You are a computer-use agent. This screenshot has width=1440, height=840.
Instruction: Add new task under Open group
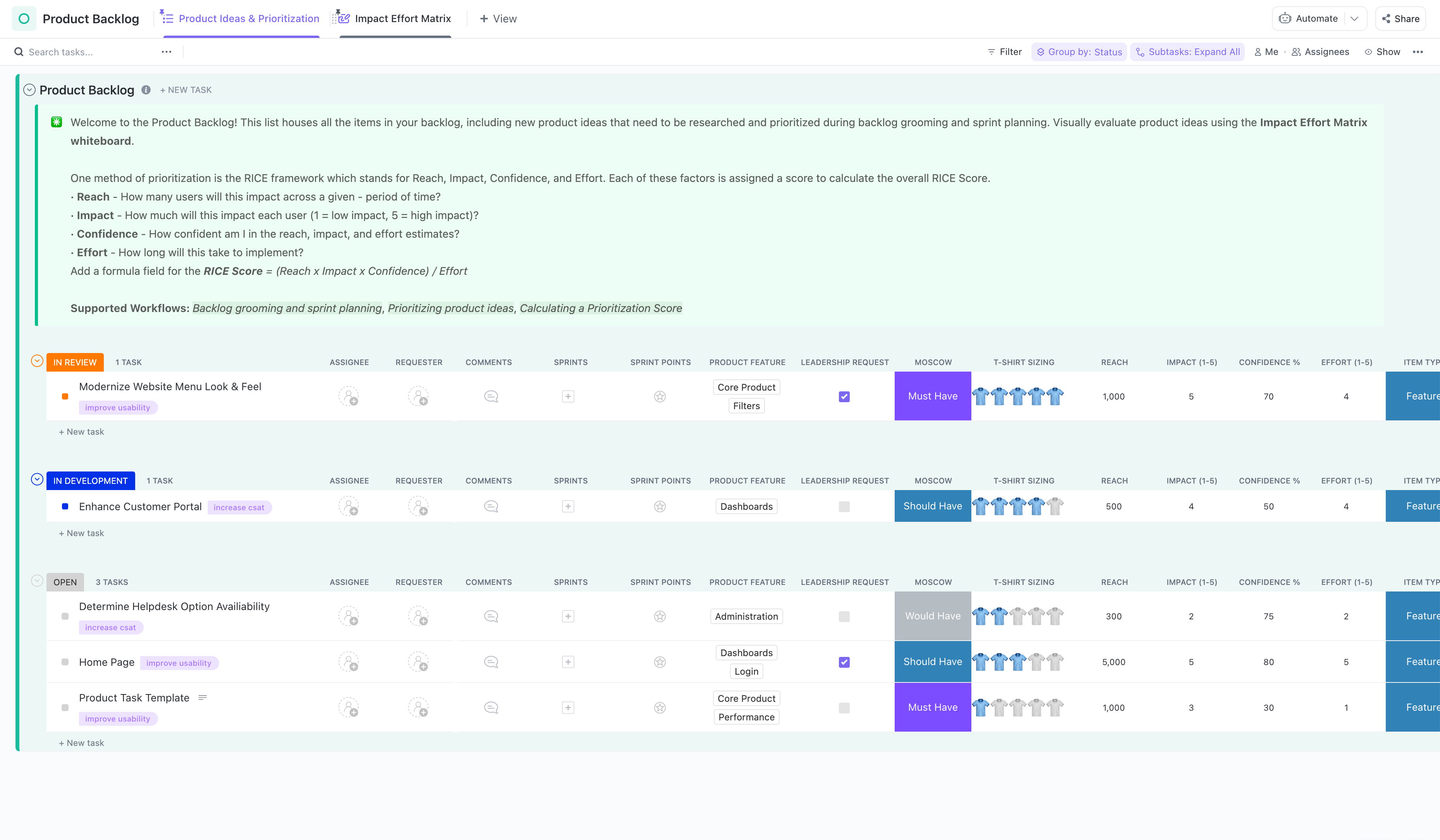coord(82,743)
